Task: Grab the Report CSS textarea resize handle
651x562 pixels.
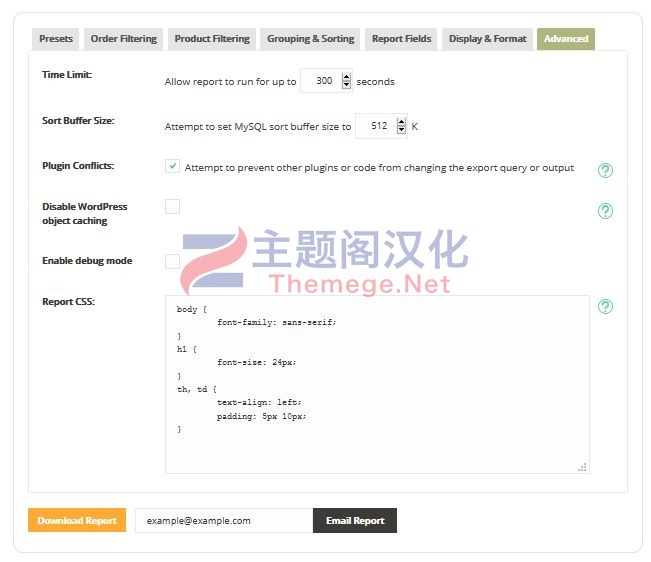Action: tap(582, 467)
